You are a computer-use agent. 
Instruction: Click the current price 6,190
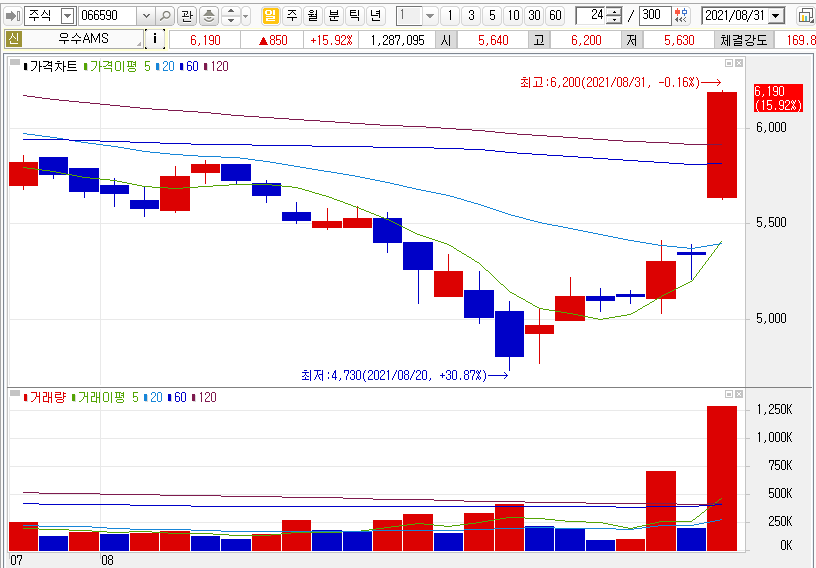point(205,40)
